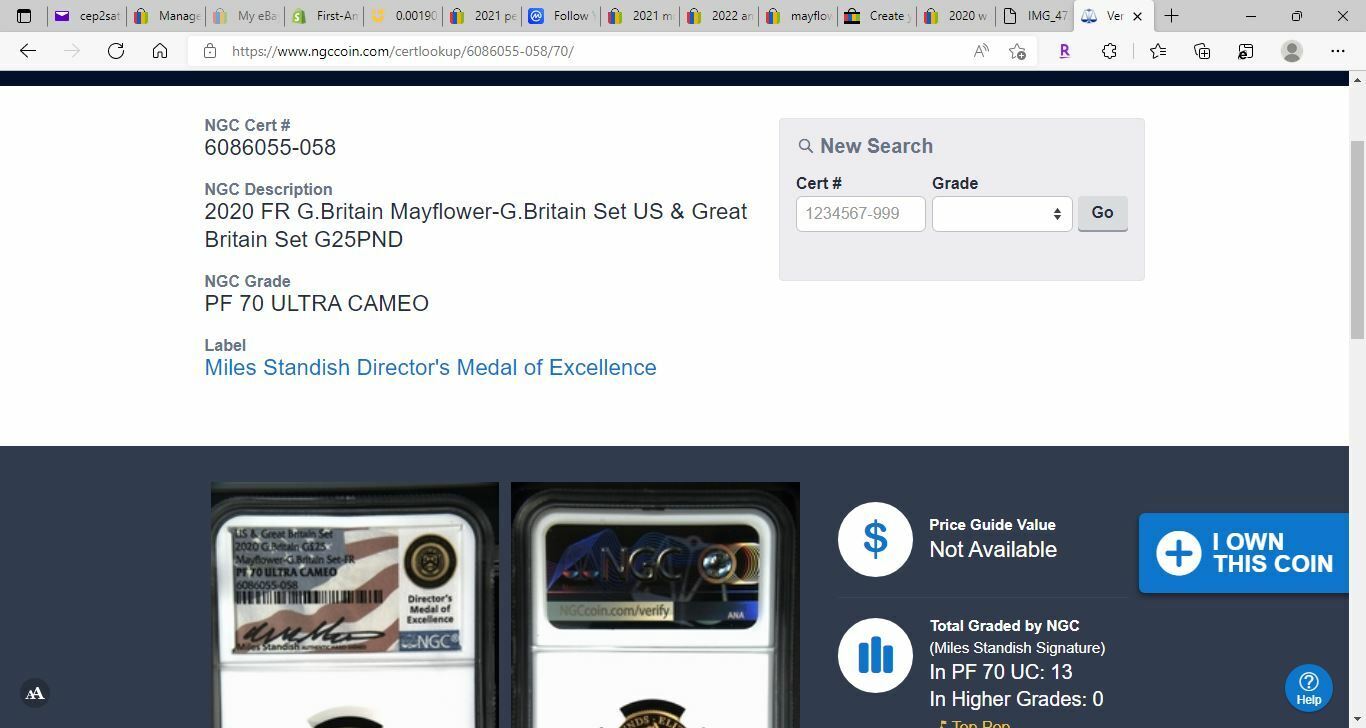Open the label slab front photo
The height and width of the screenshot is (728, 1366).
(355, 605)
